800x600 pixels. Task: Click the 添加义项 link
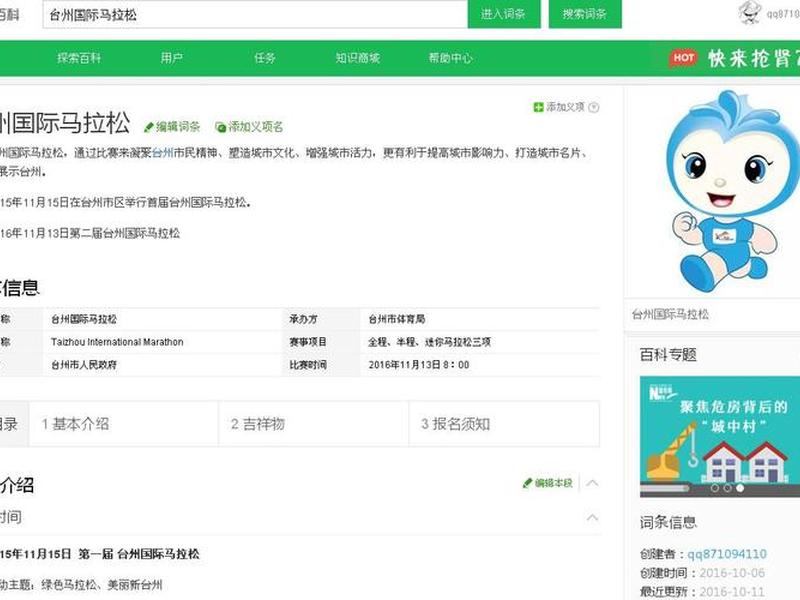(565, 107)
